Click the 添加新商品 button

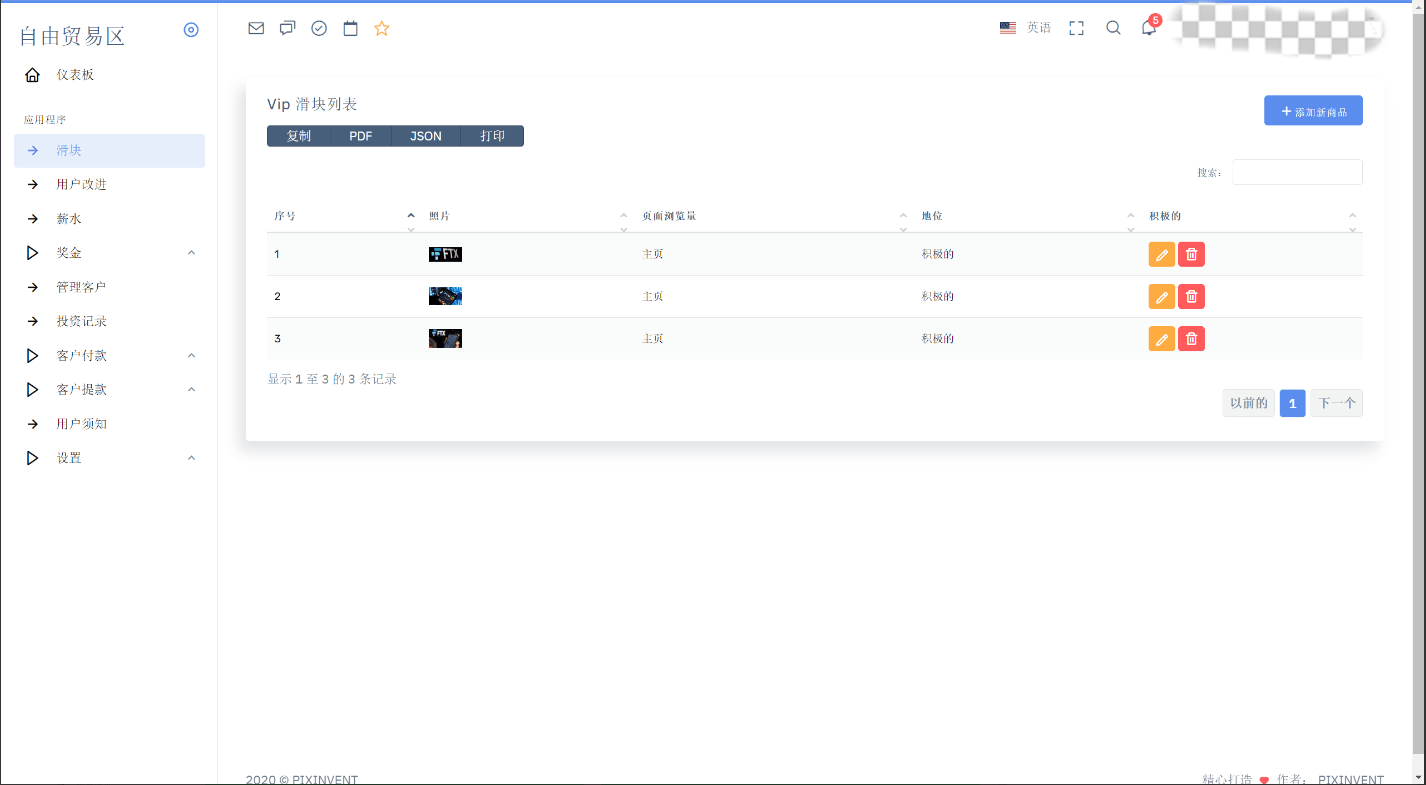pos(1313,111)
